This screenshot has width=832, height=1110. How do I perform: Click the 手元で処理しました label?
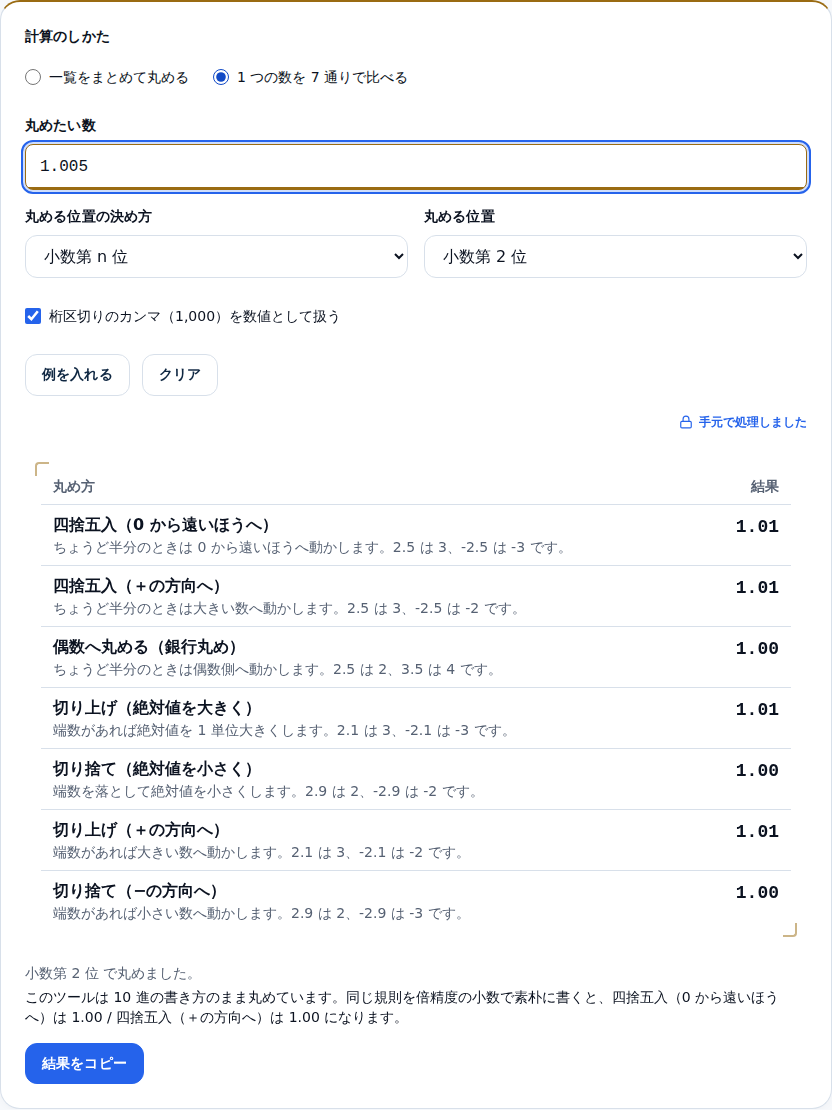tap(753, 423)
